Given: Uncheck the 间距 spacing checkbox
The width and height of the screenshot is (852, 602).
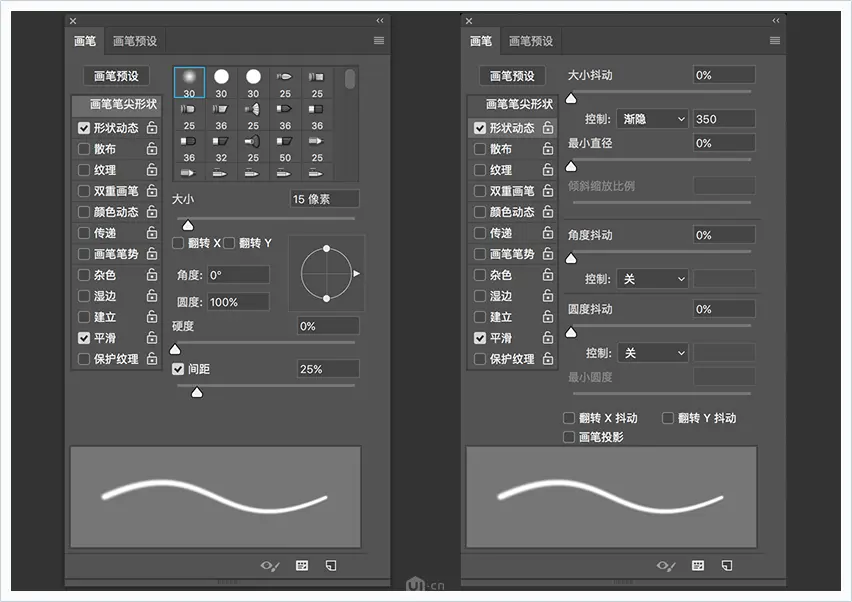Looking at the screenshot, I should [x=178, y=369].
